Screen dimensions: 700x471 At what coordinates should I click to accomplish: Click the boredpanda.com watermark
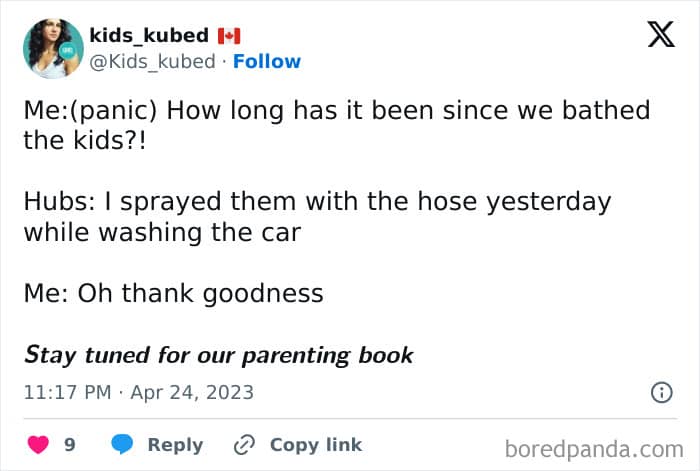click(x=594, y=446)
